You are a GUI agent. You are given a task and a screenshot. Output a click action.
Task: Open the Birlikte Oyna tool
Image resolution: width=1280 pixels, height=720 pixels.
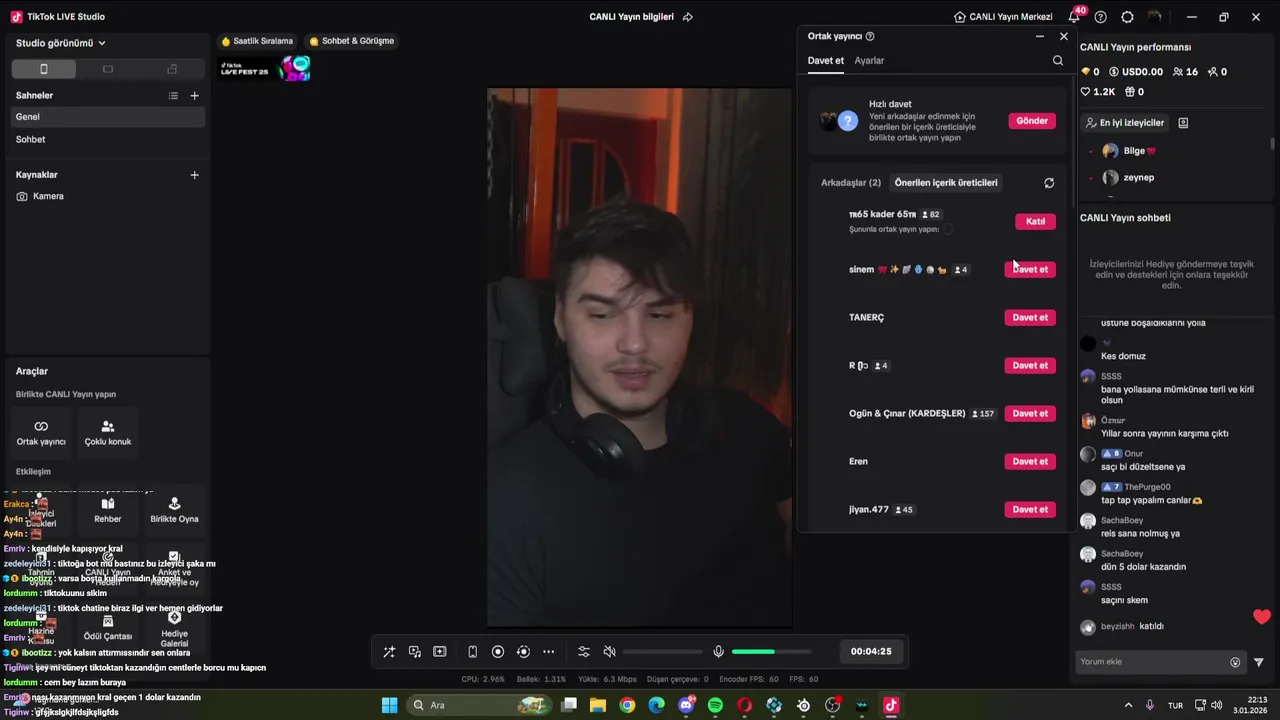tap(174, 510)
